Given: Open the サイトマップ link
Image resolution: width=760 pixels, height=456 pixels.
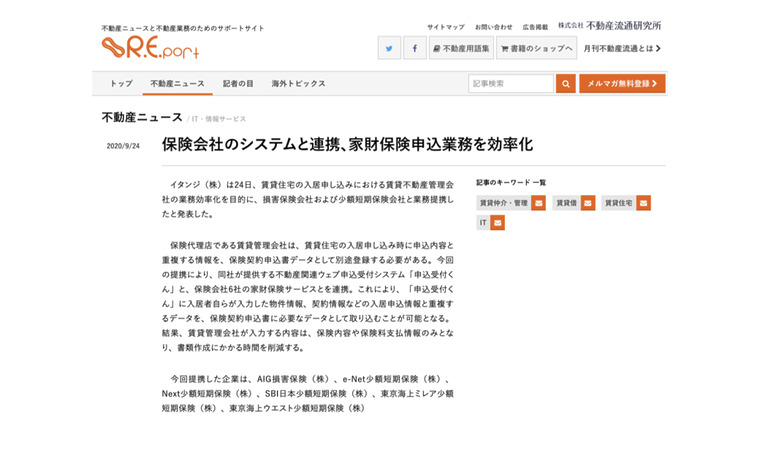Looking at the screenshot, I should point(445,27).
